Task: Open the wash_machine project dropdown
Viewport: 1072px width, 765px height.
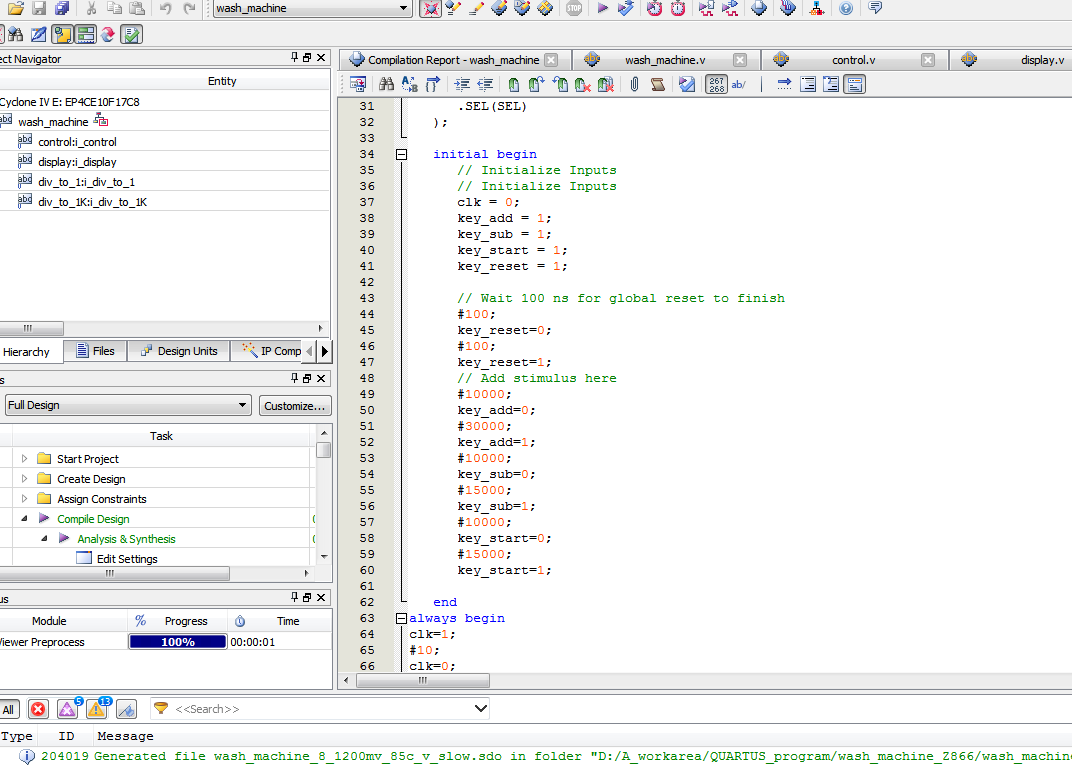Action: pos(403,8)
